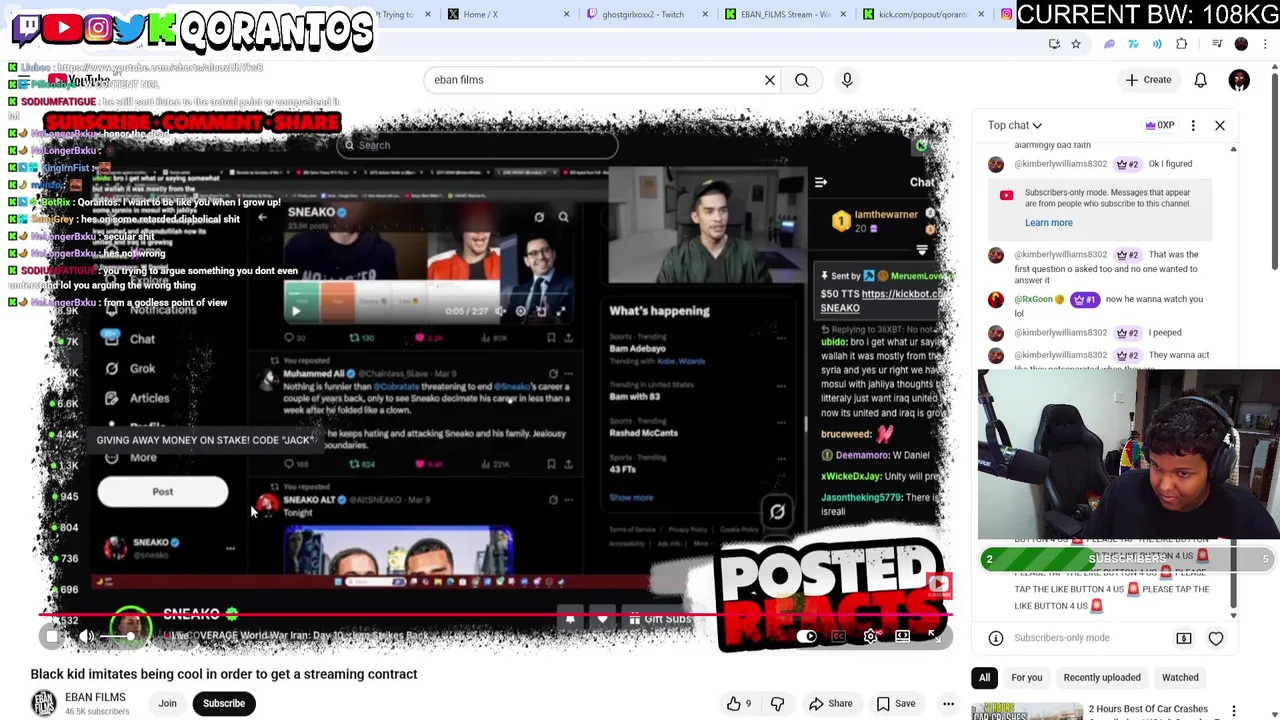Start voice search with the microphone icon

[847, 80]
